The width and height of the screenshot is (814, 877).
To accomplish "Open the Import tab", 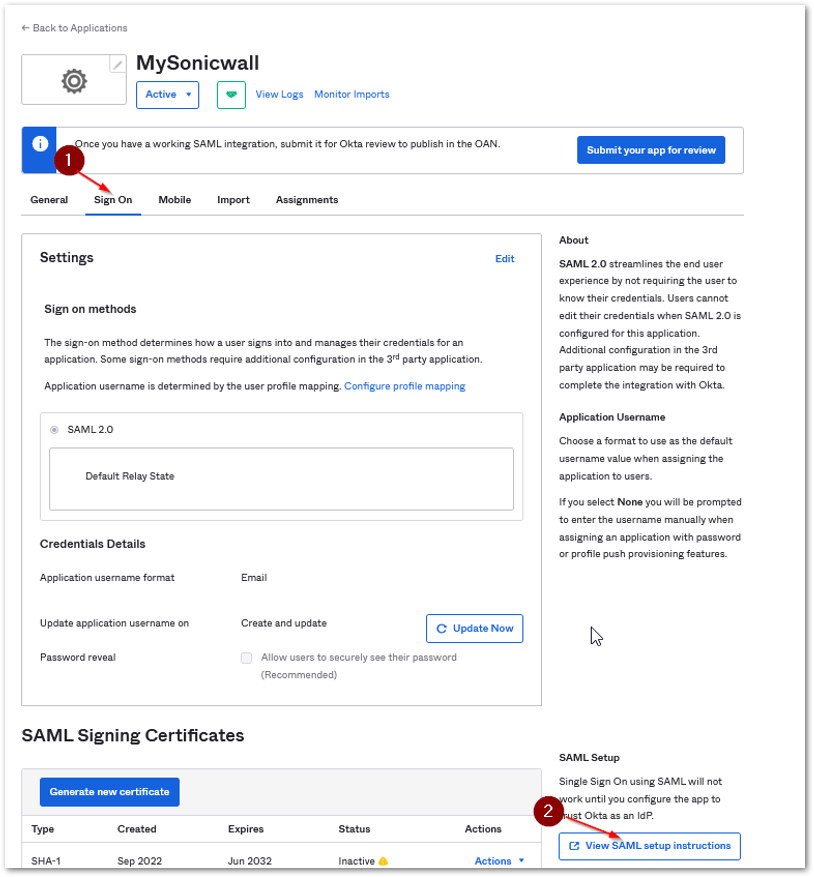I will coord(233,200).
